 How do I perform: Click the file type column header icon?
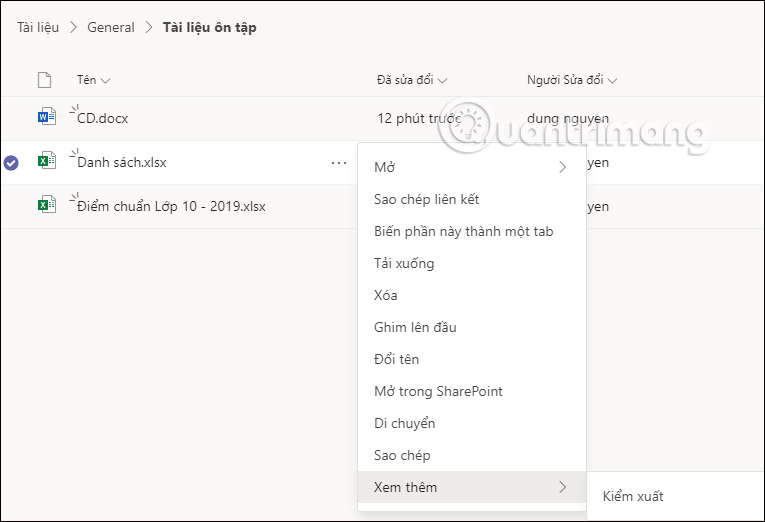[x=43, y=80]
